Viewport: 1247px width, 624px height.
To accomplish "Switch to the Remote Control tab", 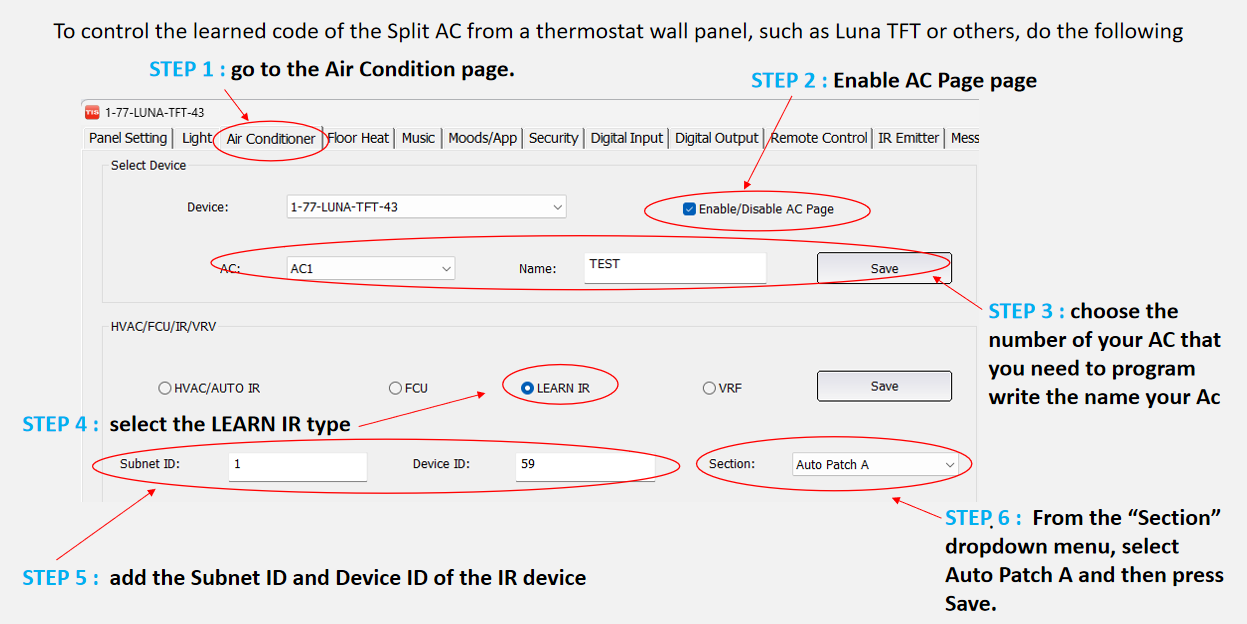I will click(x=819, y=138).
